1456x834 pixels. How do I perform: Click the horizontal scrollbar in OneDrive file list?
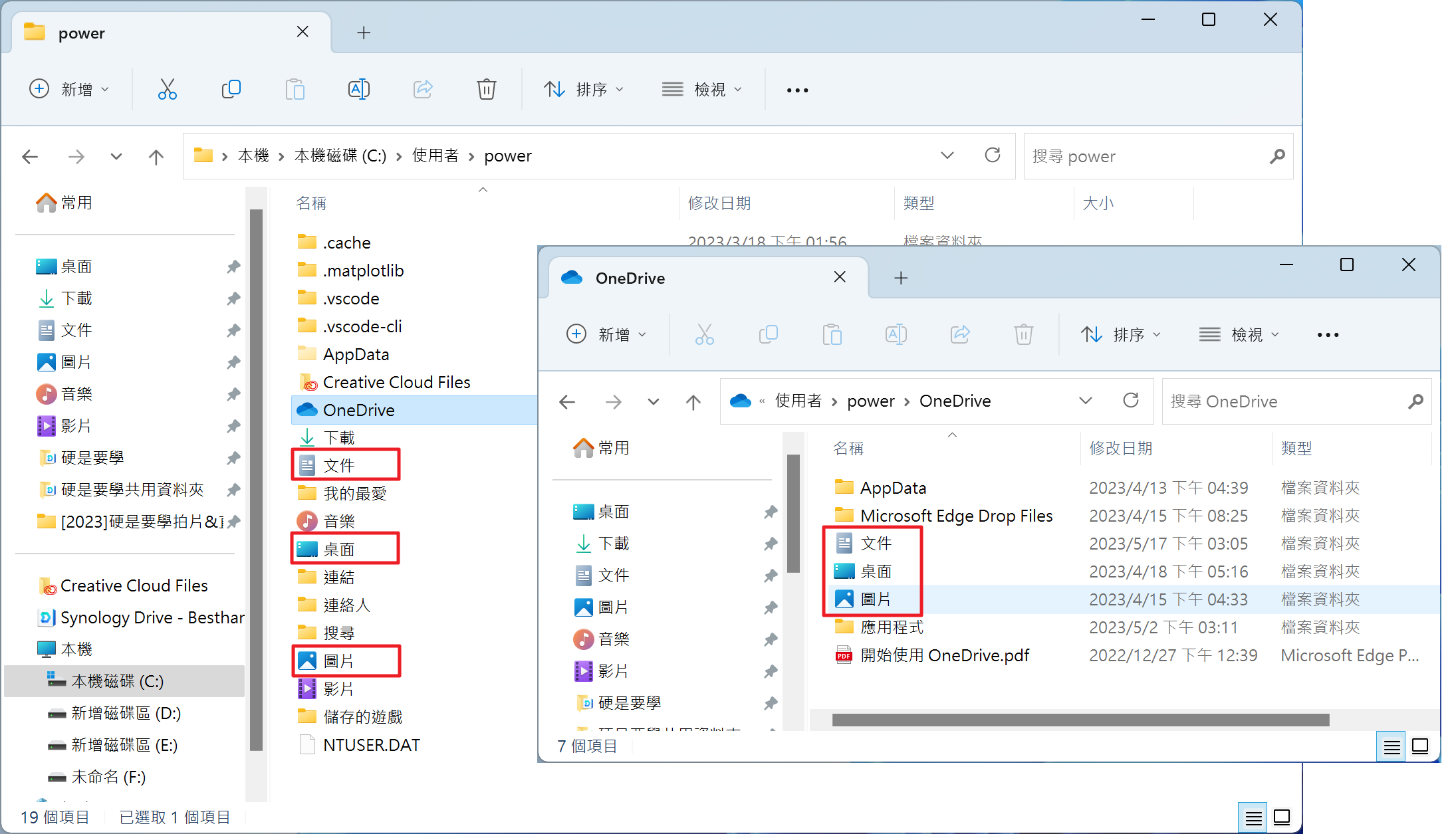pyautogui.click(x=1080, y=720)
